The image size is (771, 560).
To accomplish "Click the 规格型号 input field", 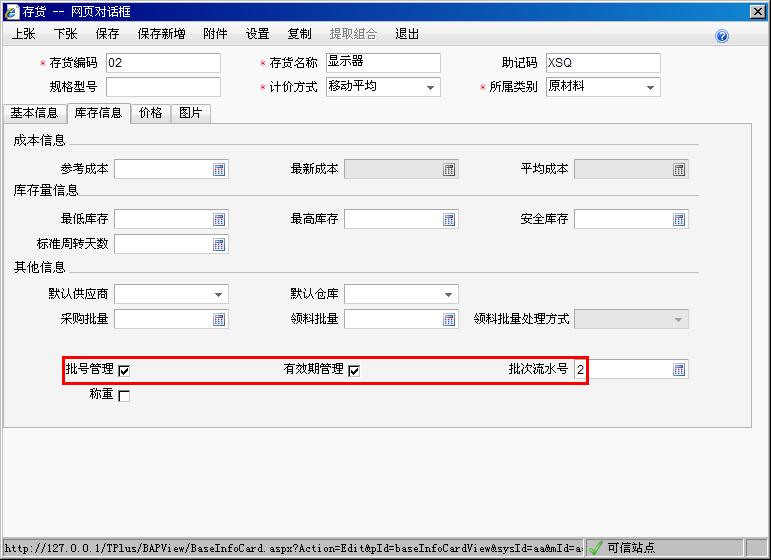I will 163,87.
